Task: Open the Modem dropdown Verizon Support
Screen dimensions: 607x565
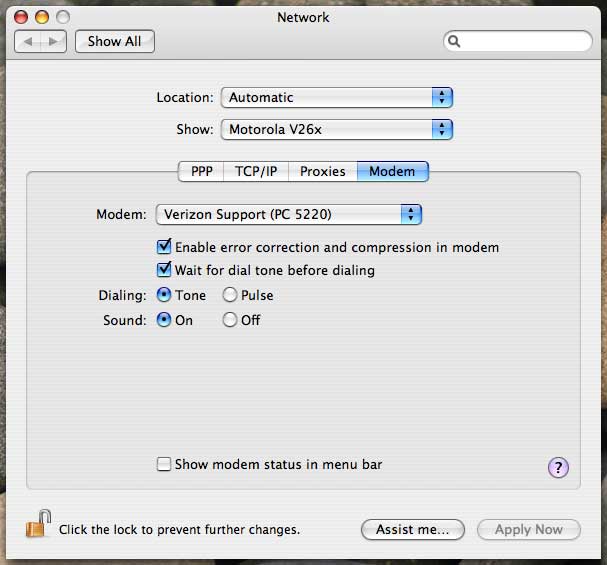Action: [x=289, y=214]
